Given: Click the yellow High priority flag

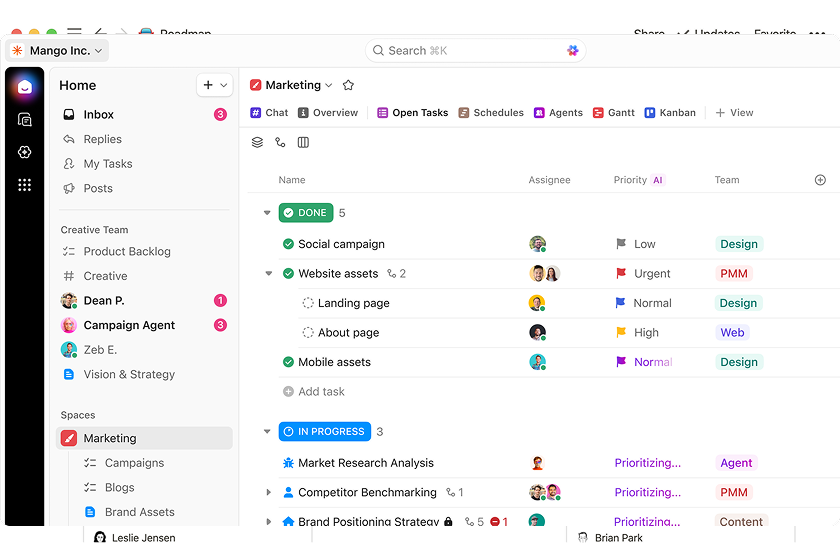Looking at the screenshot, I should (621, 332).
